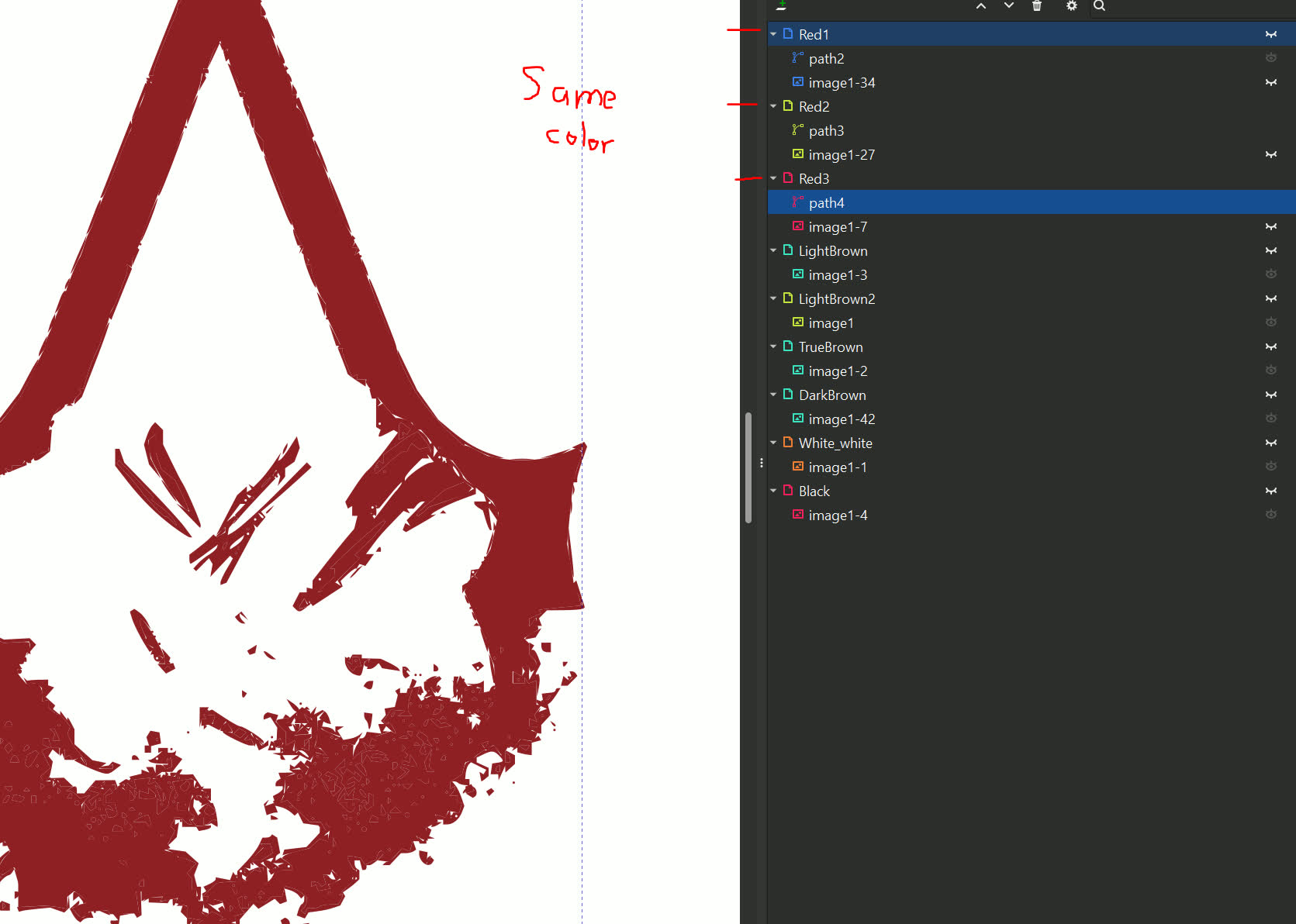Unhide the image1-34 object

point(1271,82)
